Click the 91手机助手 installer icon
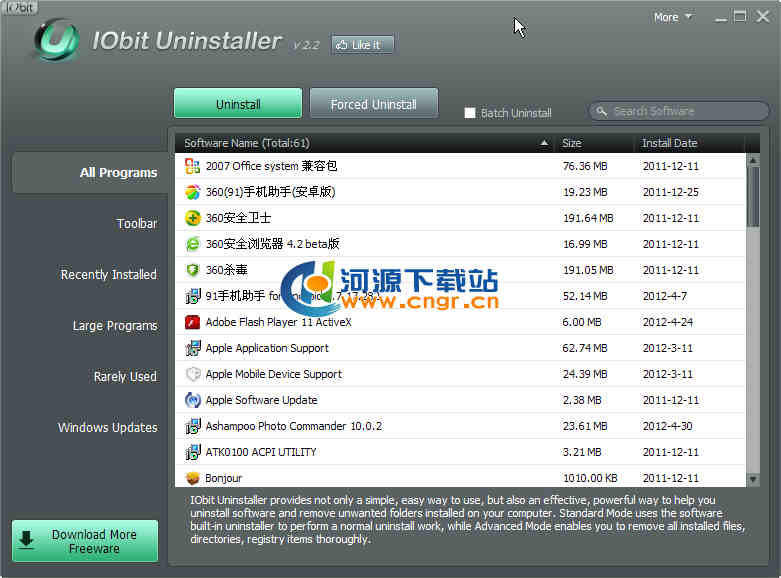The image size is (781, 578). [192, 296]
